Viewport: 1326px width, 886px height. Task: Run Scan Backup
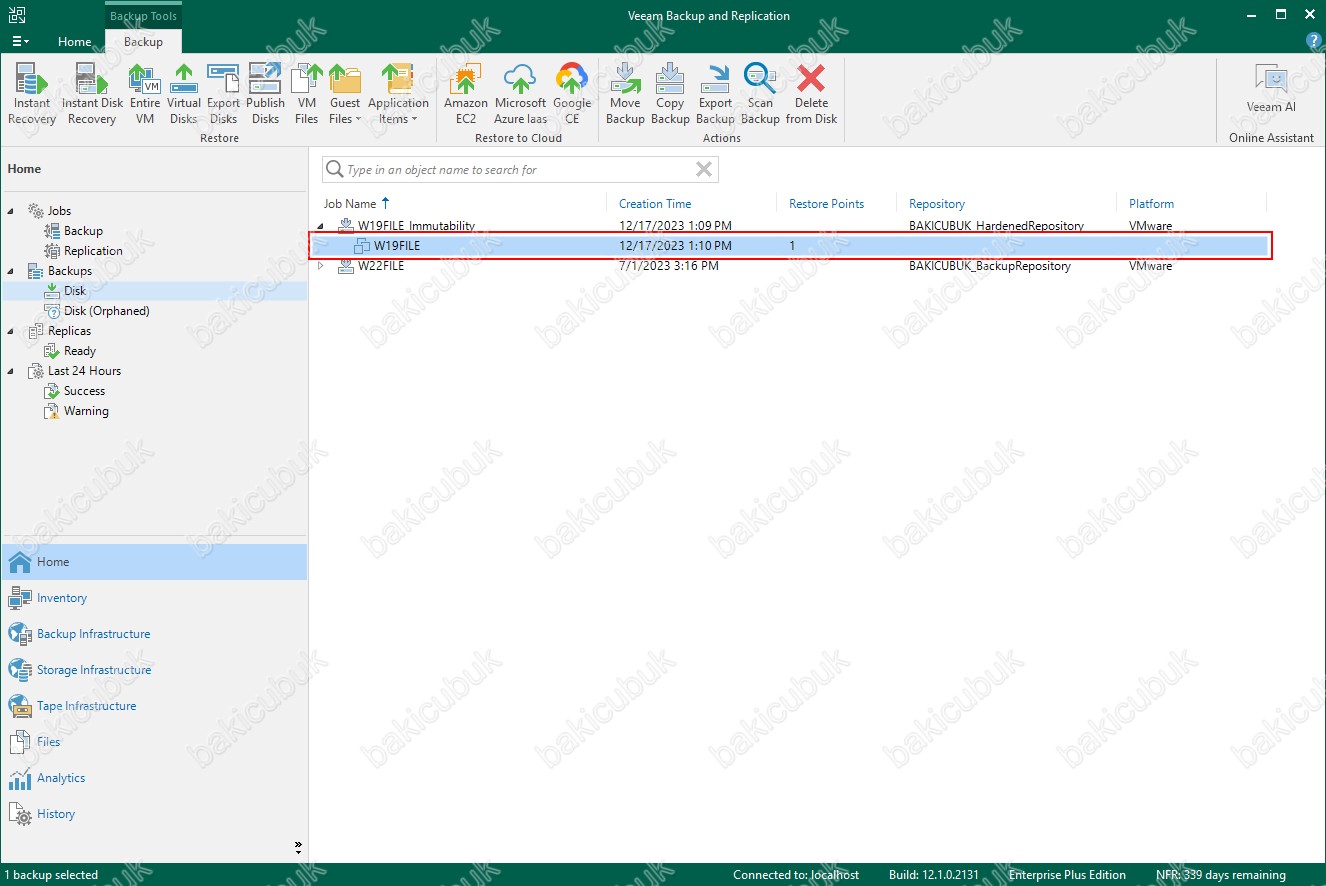coord(760,94)
